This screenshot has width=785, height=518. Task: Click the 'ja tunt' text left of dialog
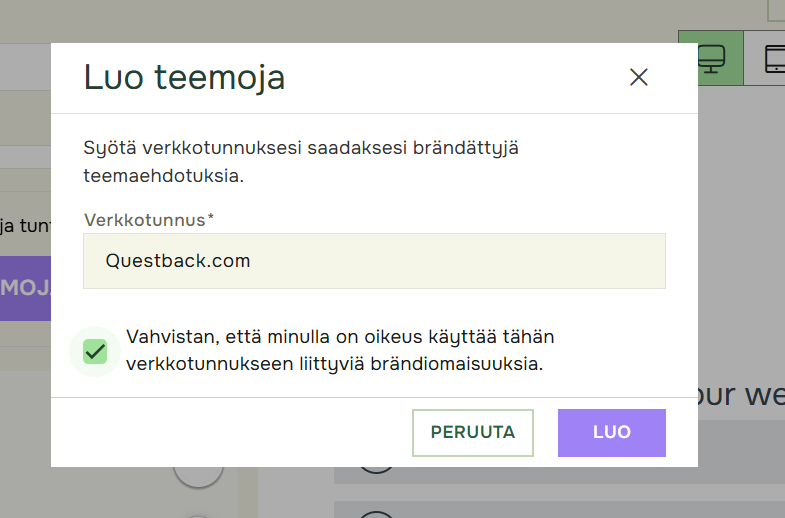[25, 225]
